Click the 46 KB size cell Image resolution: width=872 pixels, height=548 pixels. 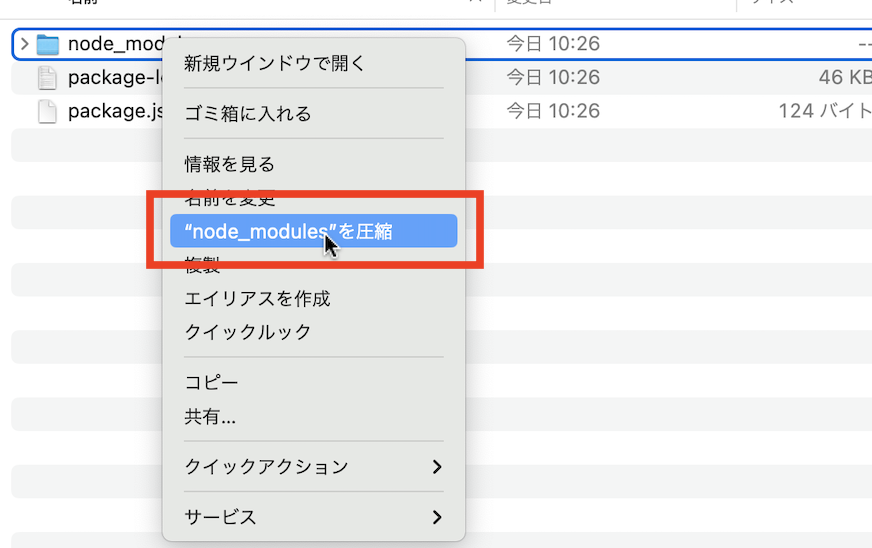click(x=844, y=78)
